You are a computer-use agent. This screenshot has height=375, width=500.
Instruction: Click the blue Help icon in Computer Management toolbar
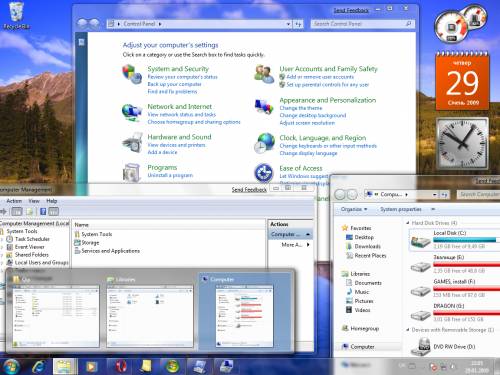click(43, 211)
